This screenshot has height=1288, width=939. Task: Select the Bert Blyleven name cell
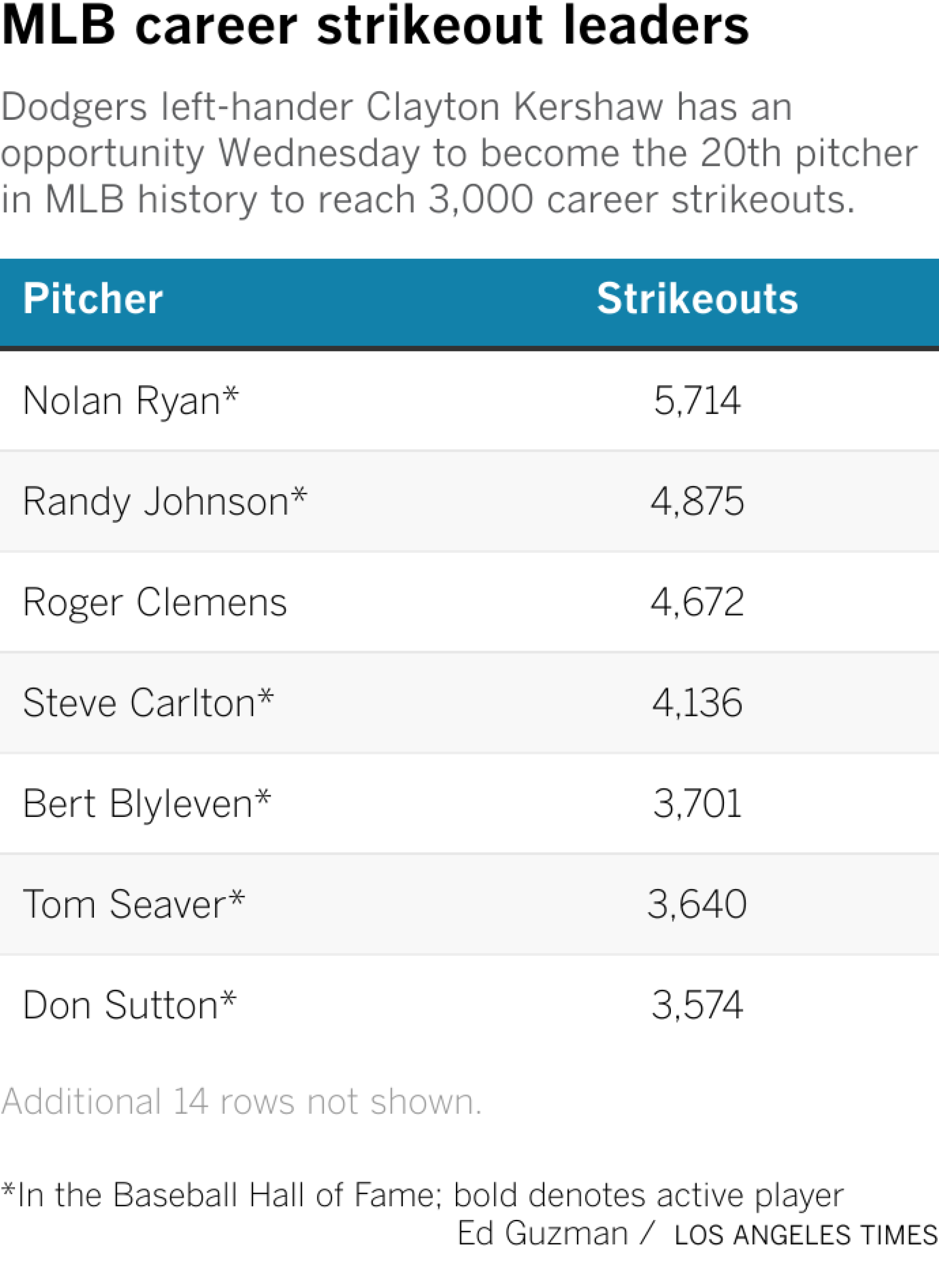pyautogui.click(x=146, y=804)
